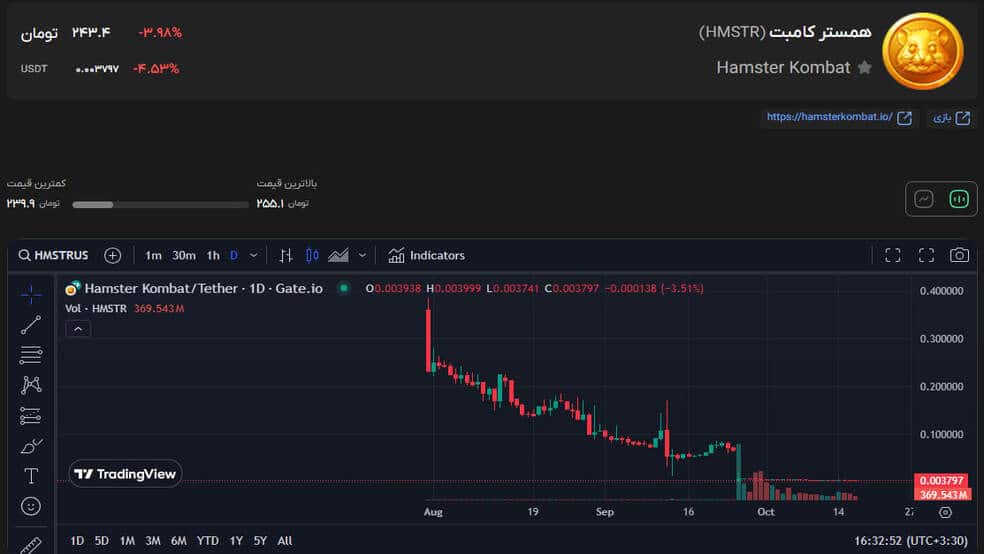
Task: Open timezone menu 16:32:52 (UTC+3:30)
Action: (x=911, y=541)
